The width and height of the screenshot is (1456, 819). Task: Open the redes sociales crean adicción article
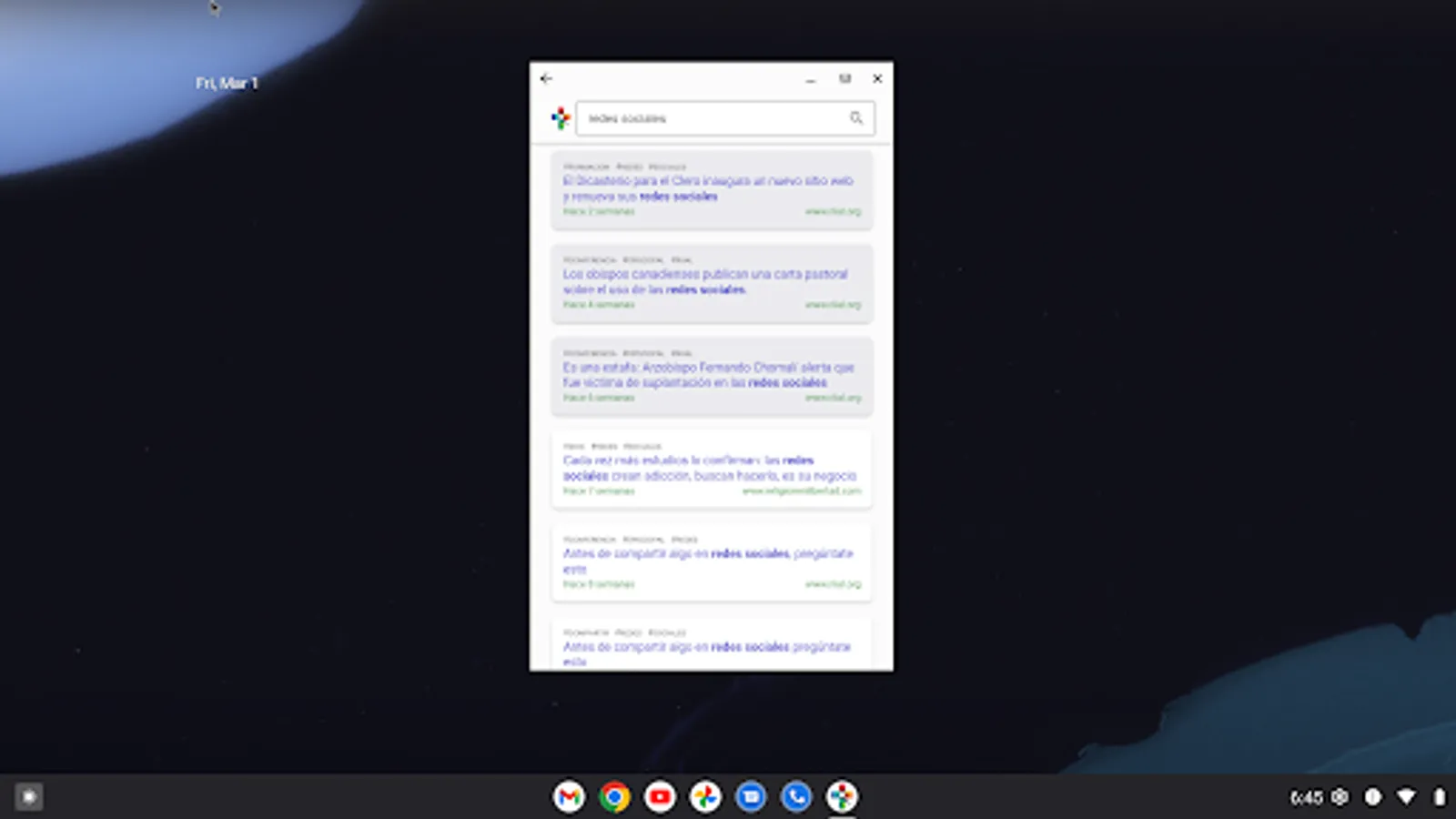[711, 468]
